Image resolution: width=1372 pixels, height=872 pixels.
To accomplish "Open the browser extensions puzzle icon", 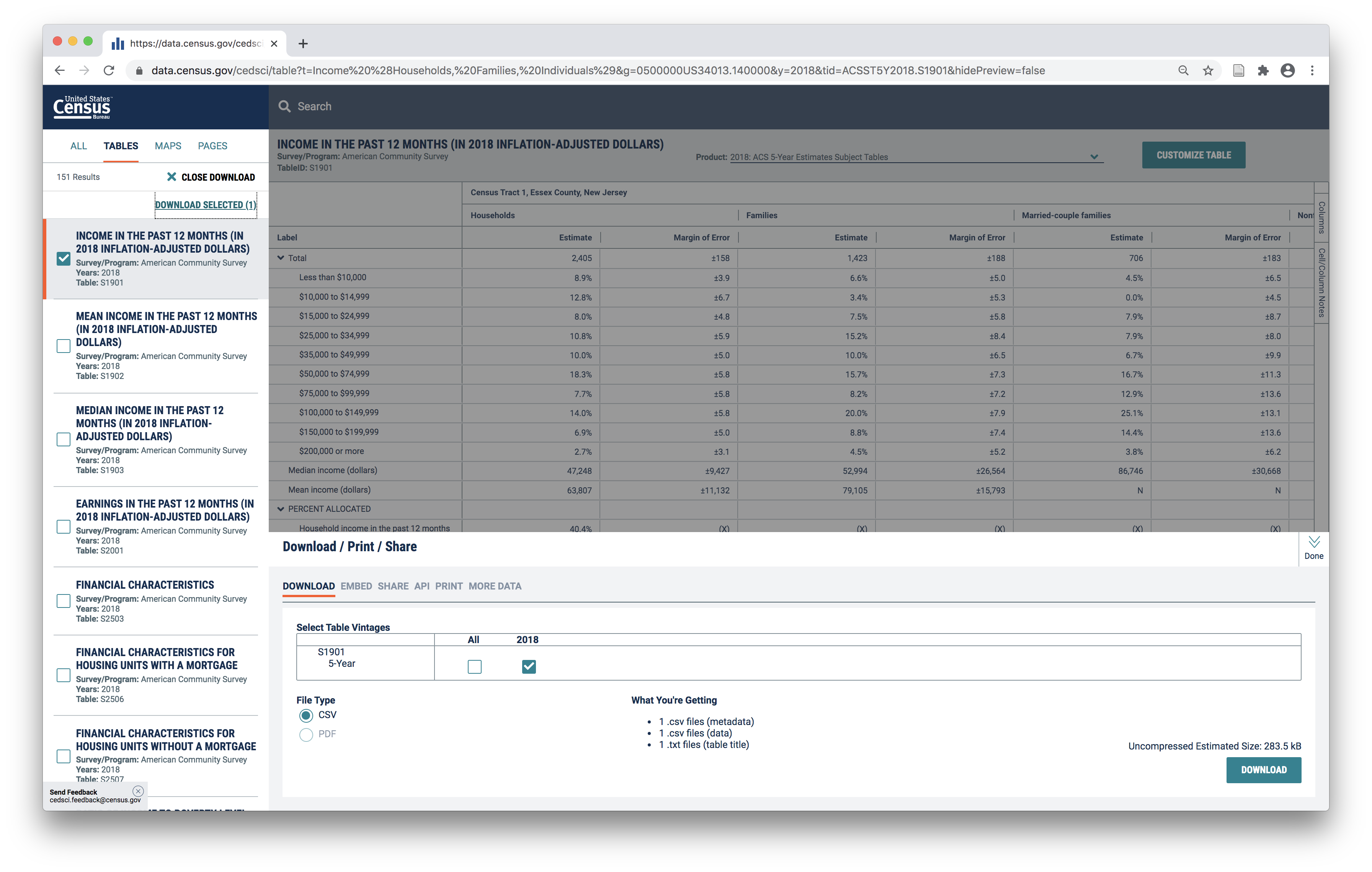I will (1263, 71).
